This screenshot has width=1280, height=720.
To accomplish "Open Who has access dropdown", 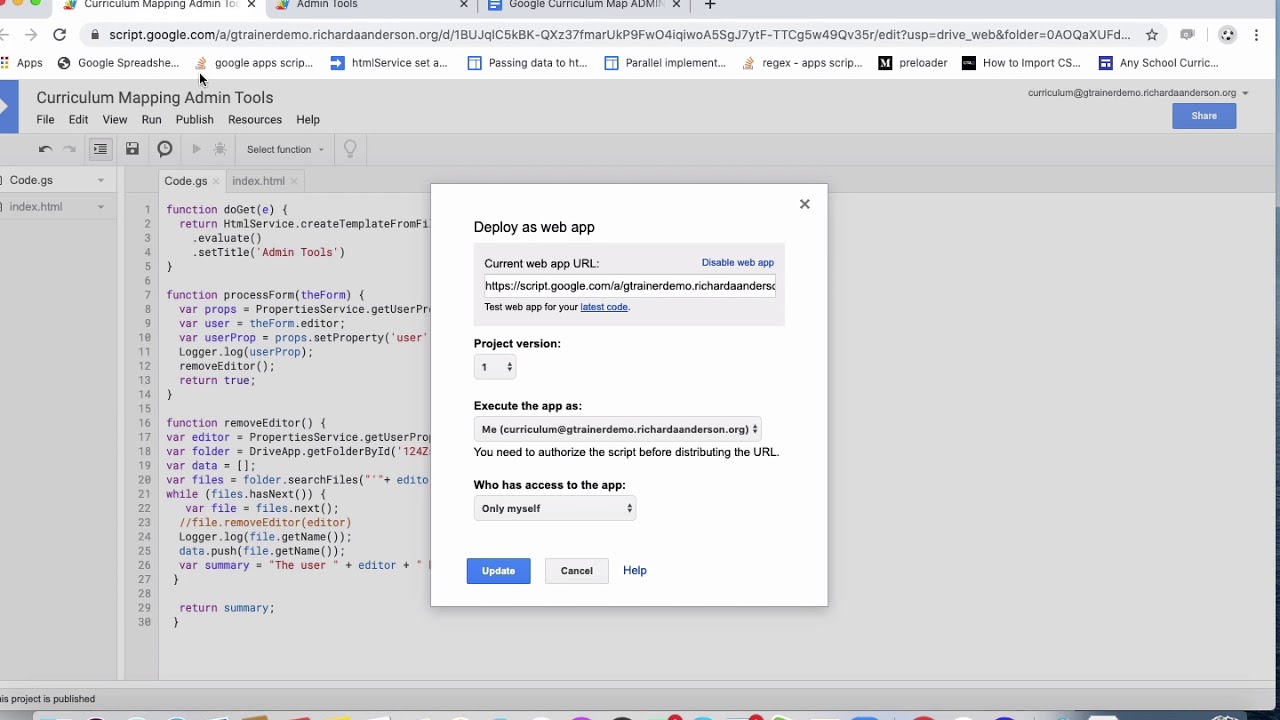I will [555, 508].
